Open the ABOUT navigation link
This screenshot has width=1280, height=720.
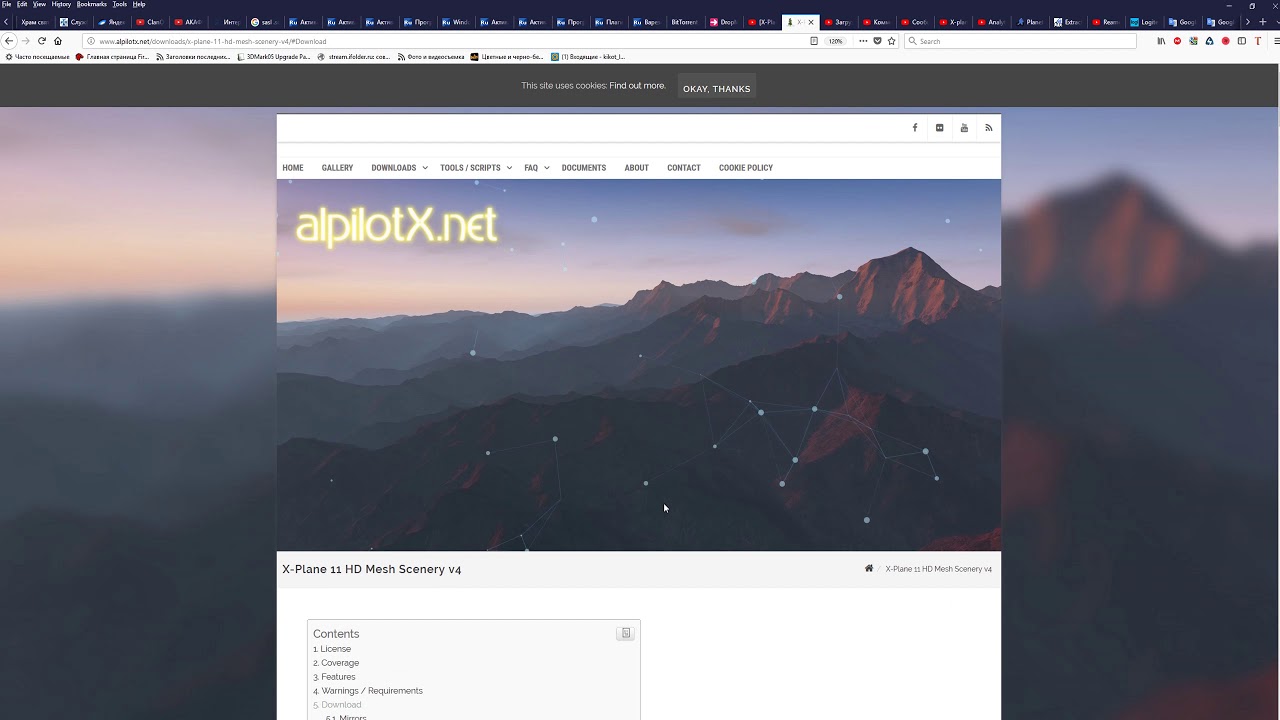click(637, 168)
